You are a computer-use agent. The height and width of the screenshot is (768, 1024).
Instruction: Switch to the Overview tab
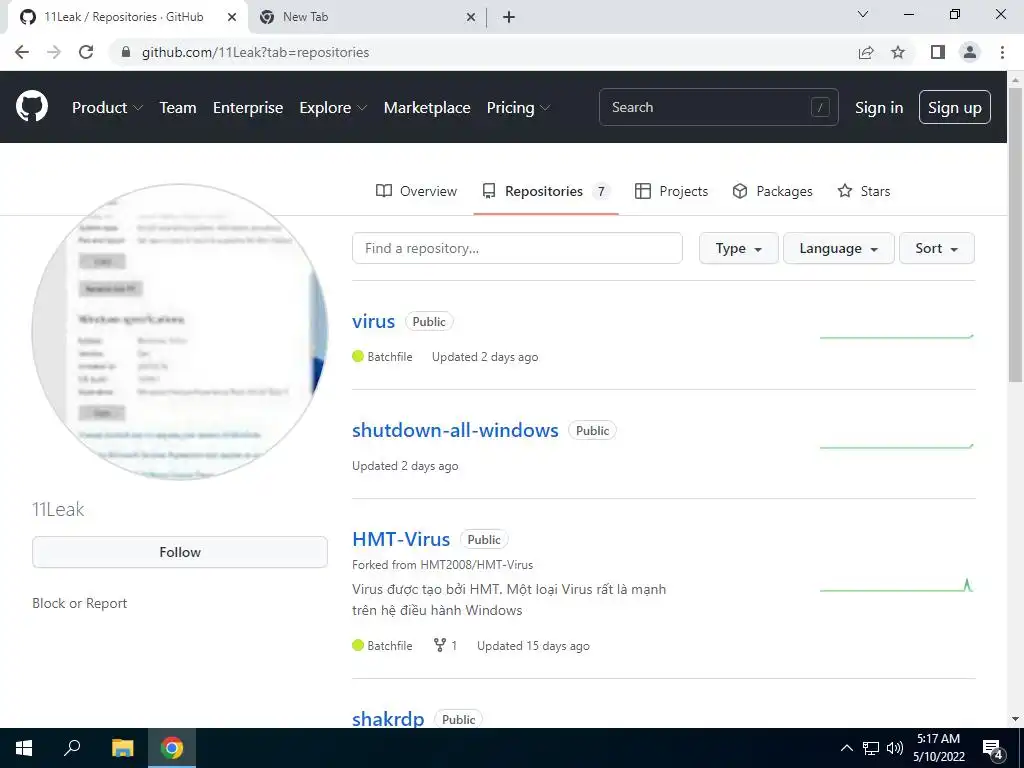tap(416, 191)
